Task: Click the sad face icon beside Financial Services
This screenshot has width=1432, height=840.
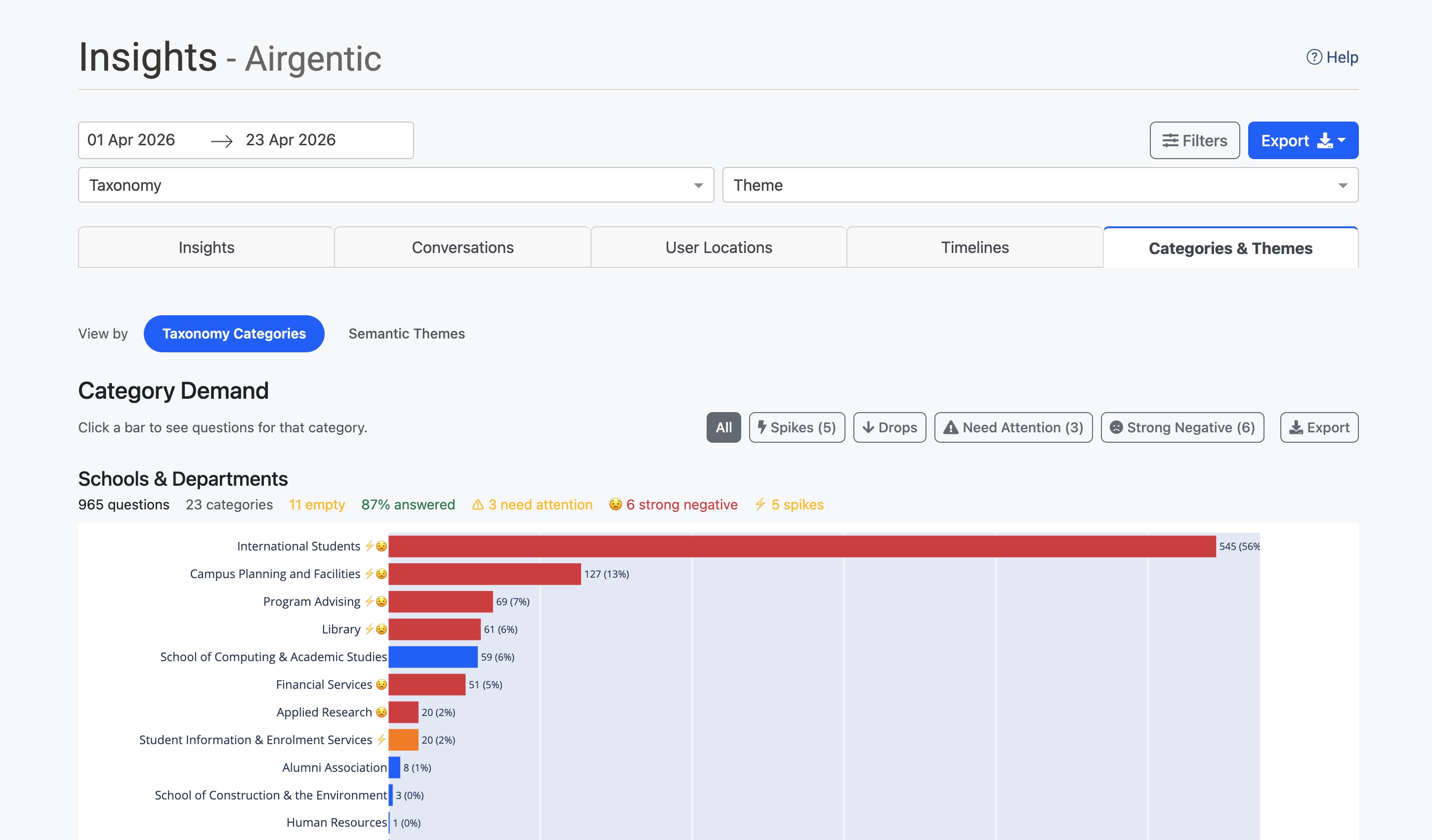Action: point(381,684)
